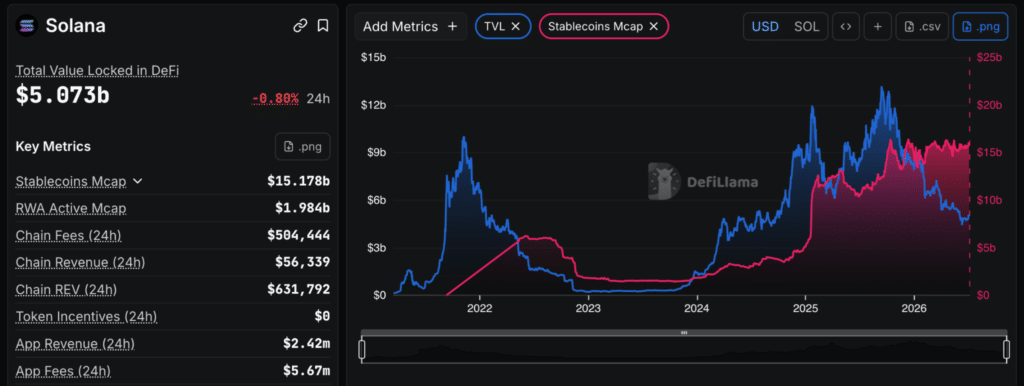Click the Chain Fees (24h) label
This screenshot has height=386, width=1024.
click(x=68, y=235)
